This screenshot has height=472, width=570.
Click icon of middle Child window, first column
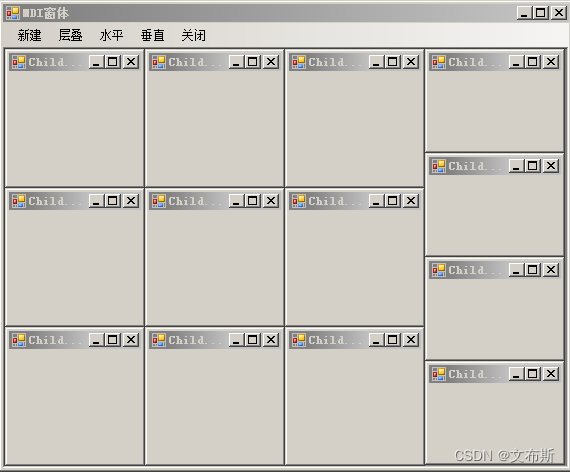pos(19,201)
